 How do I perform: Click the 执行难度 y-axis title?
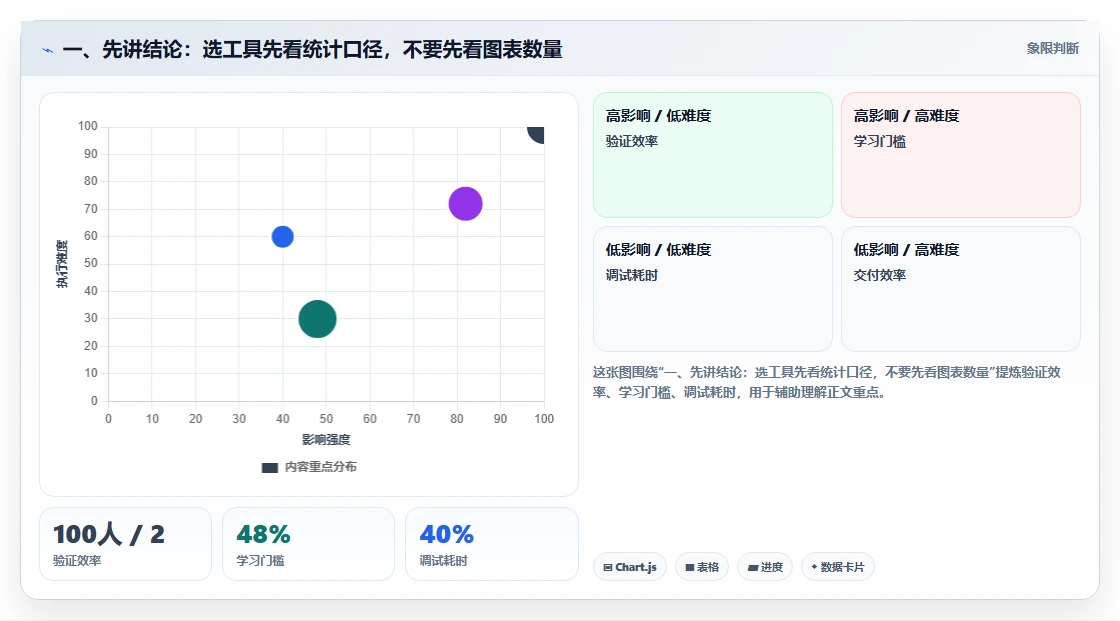pos(62,264)
